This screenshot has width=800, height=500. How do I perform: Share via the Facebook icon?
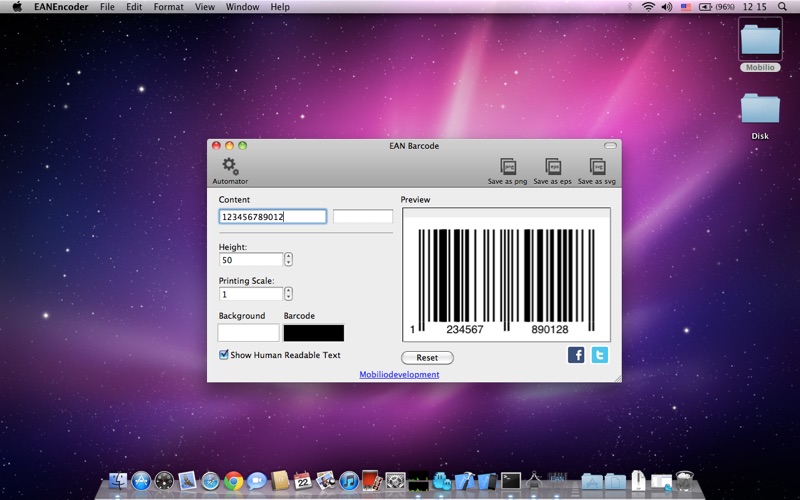click(576, 354)
